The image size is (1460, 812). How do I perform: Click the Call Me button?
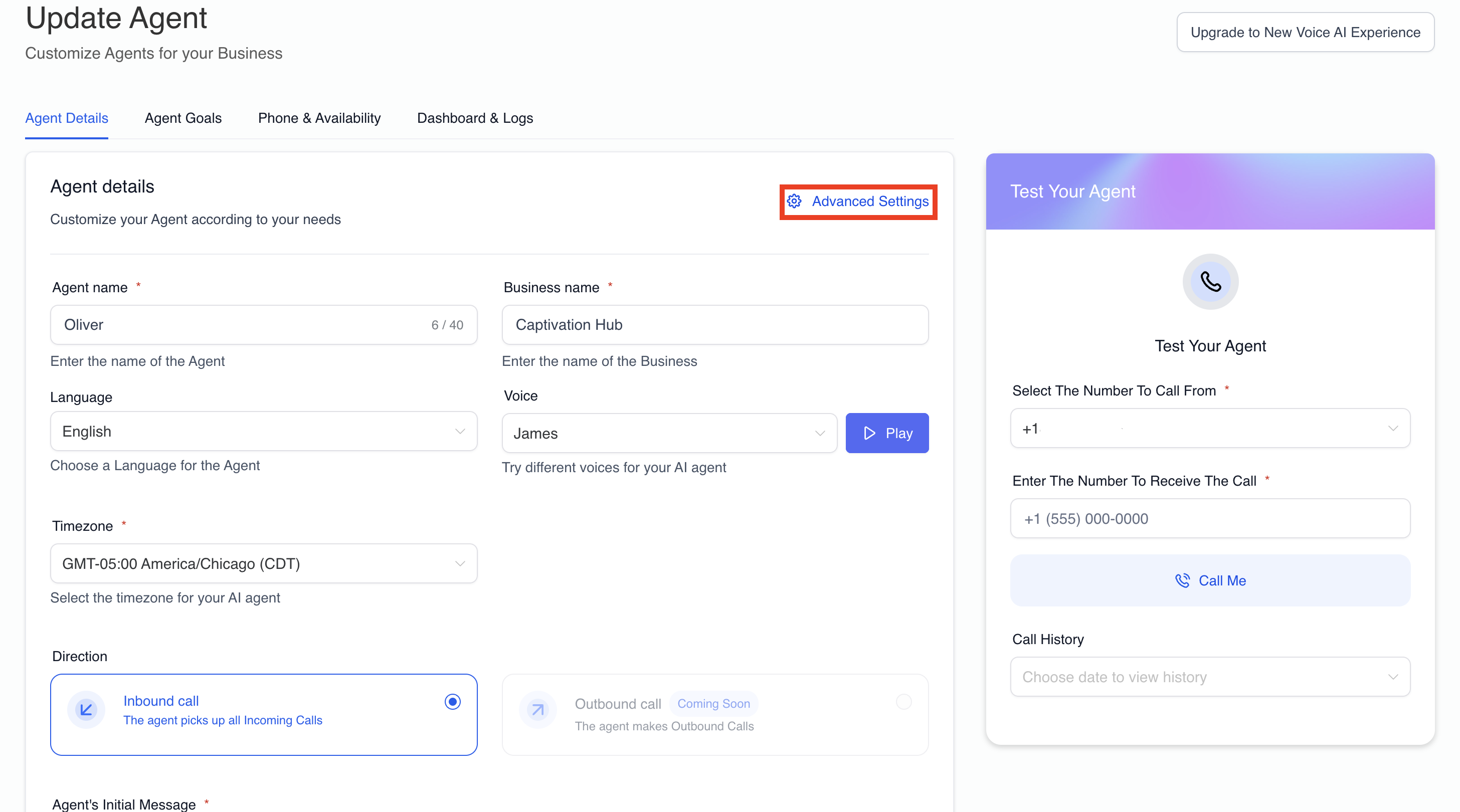tap(1210, 581)
